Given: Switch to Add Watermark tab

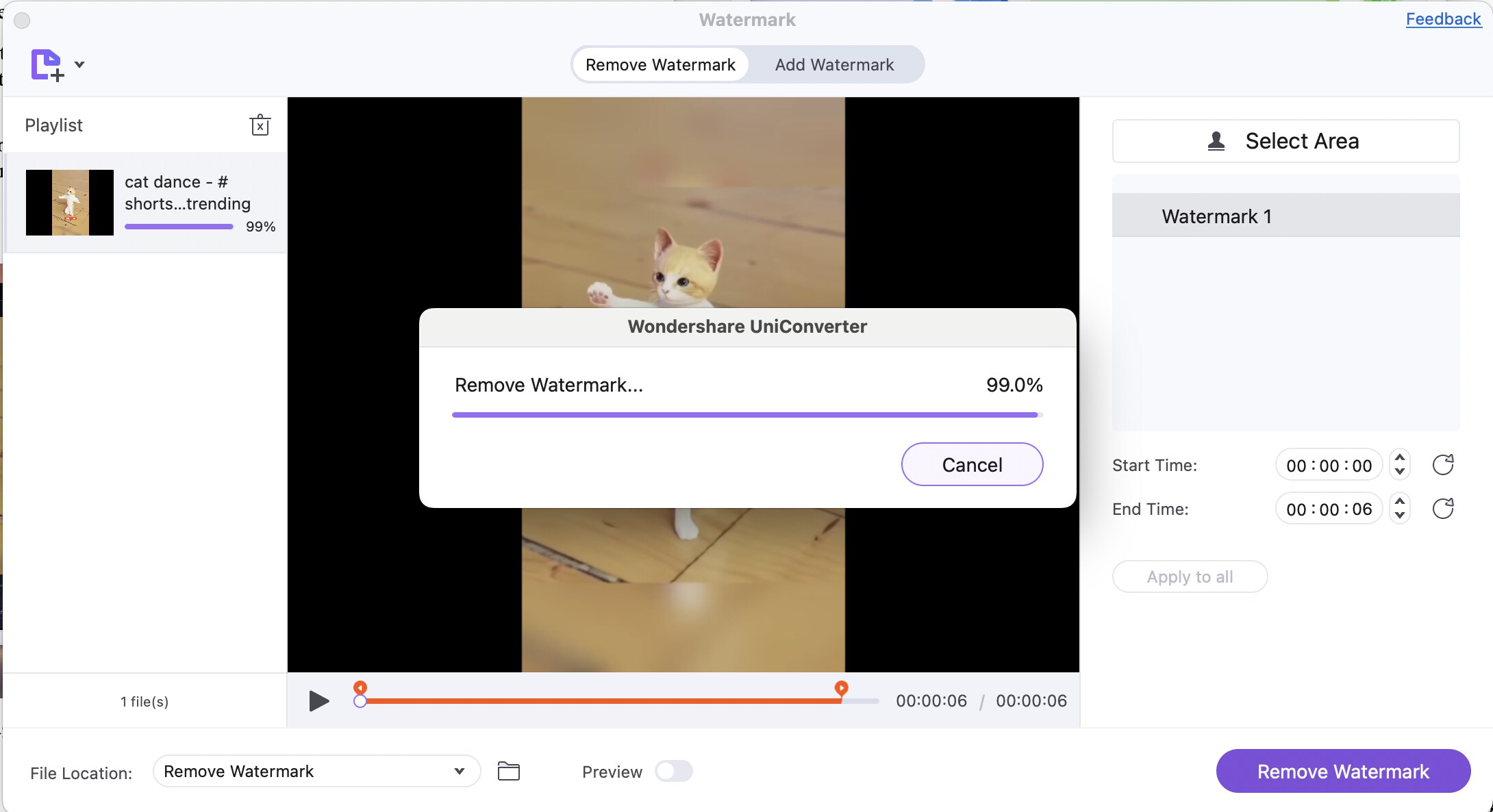Looking at the screenshot, I should [834, 64].
